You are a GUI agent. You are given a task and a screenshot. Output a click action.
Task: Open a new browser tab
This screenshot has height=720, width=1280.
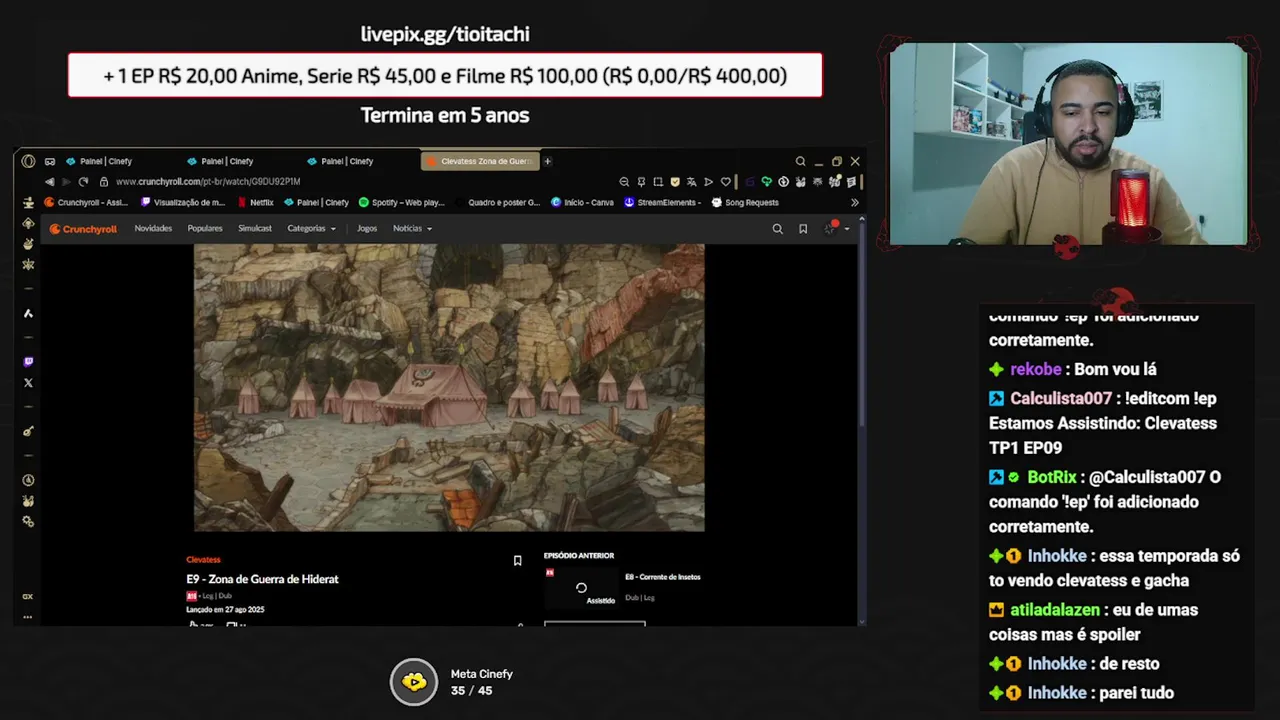[547, 161]
